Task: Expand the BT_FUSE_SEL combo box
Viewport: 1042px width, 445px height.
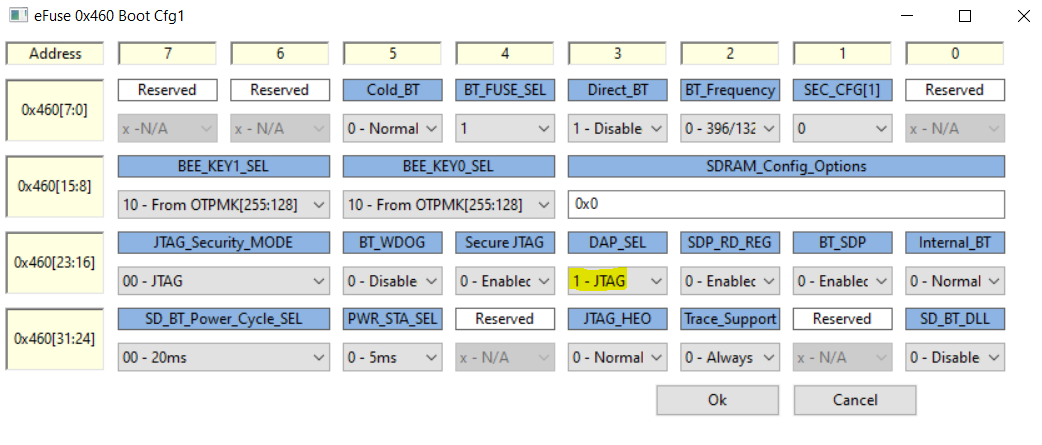Action: (504, 128)
